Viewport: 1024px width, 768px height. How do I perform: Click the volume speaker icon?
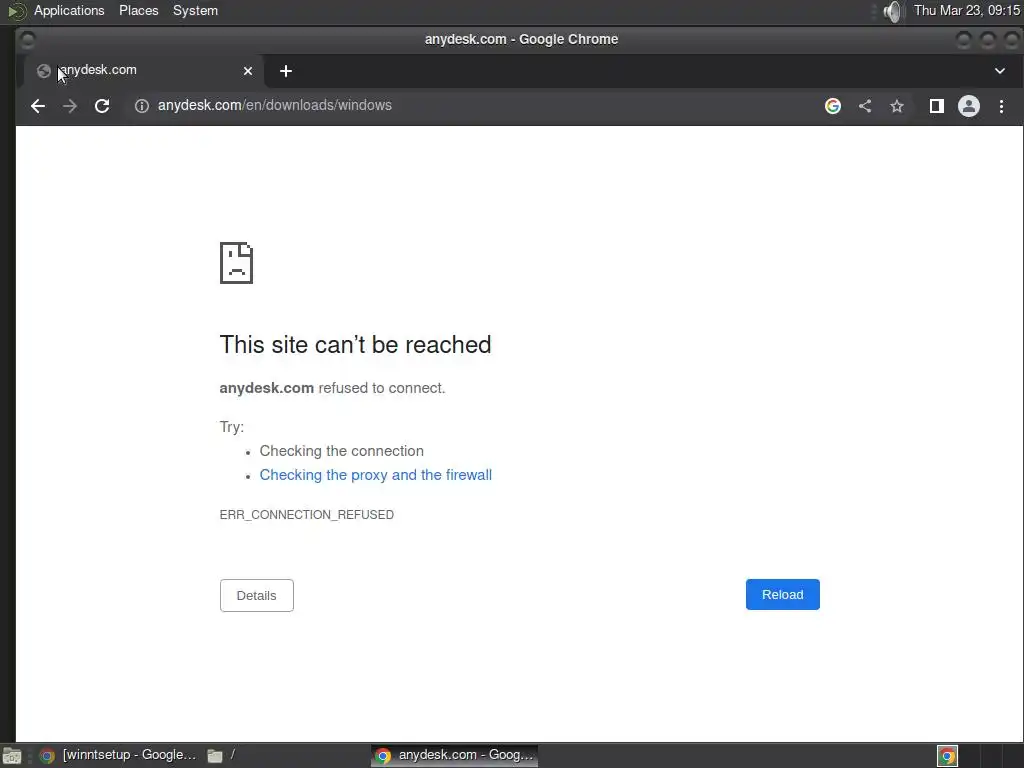(x=892, y=11)
